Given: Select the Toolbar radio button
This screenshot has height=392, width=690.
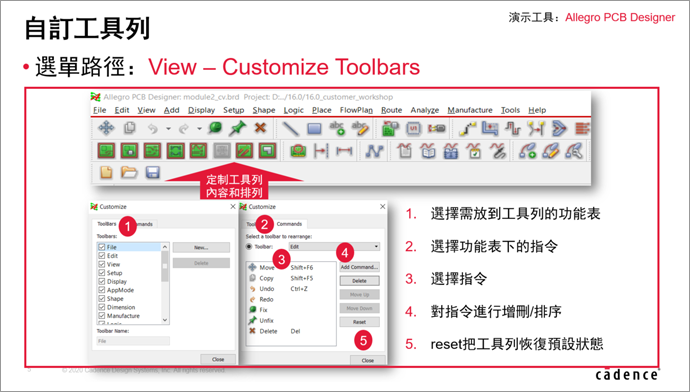Looking at the screenshot, I should pos(249,246).
